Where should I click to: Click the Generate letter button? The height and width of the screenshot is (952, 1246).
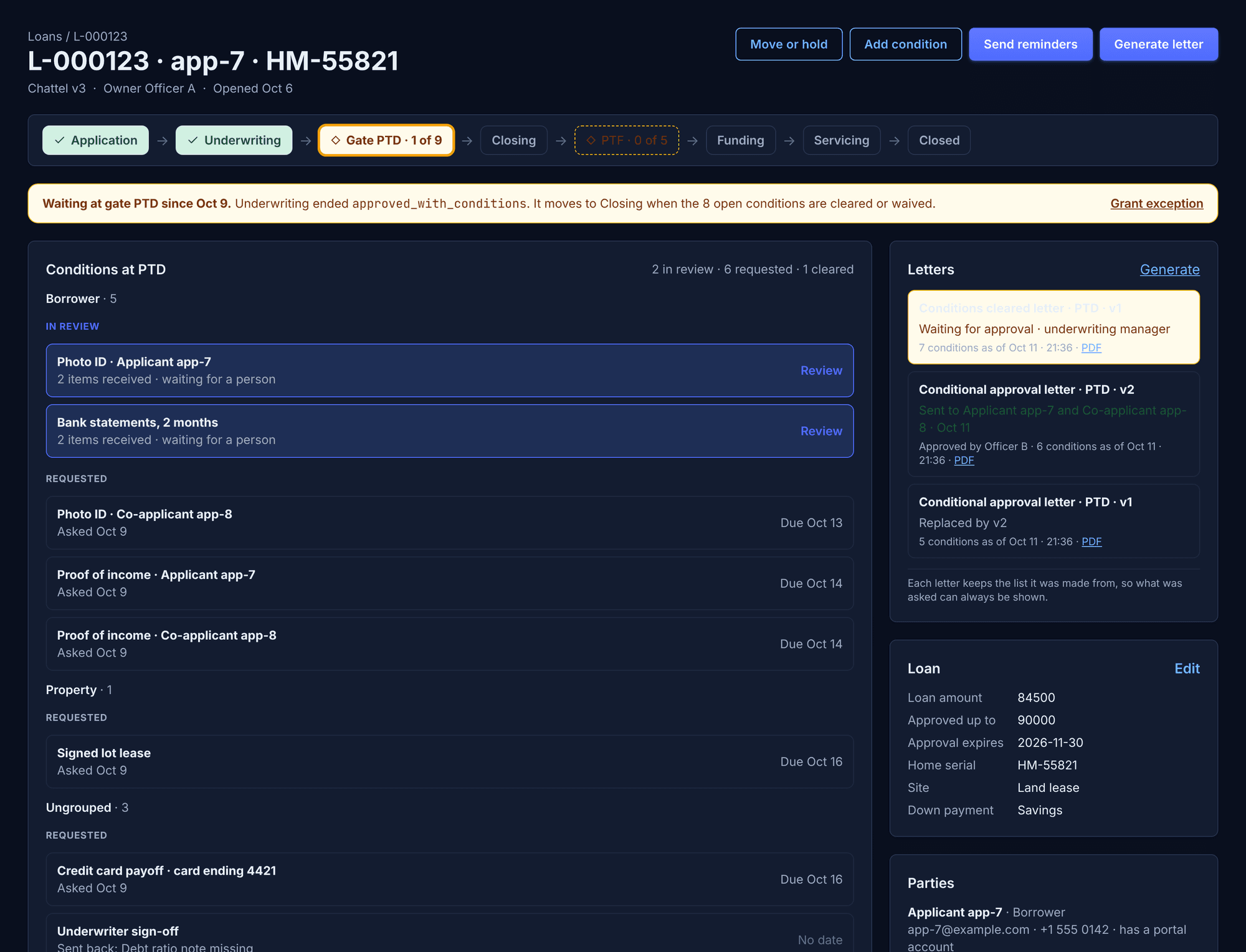pyautogui.click(x=1158, y=44)
